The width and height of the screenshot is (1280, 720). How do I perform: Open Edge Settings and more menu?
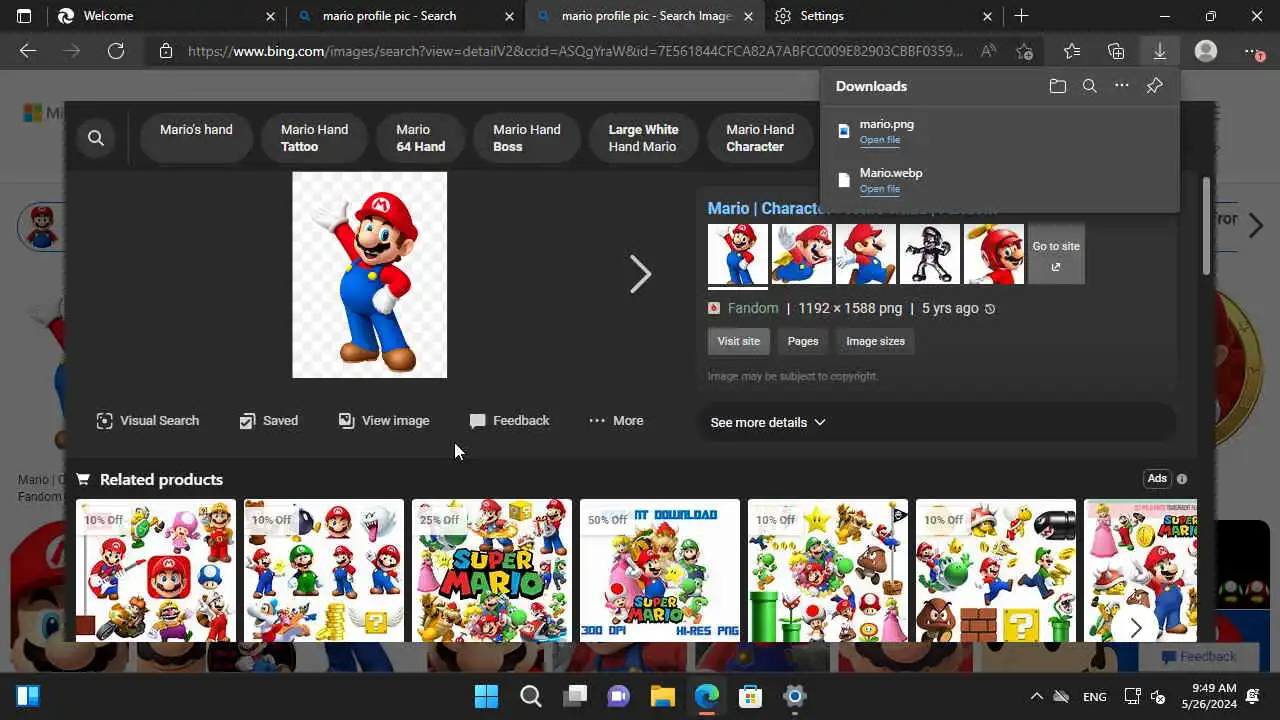coord(1252,51)
